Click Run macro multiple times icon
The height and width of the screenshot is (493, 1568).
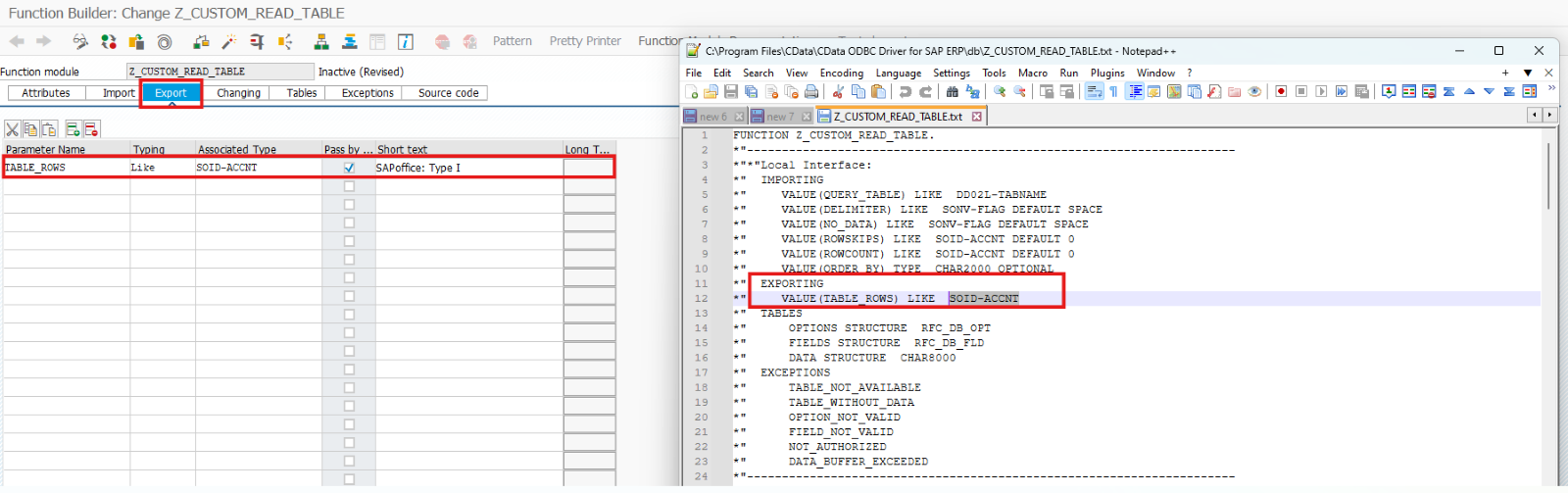pos(1342,91)
